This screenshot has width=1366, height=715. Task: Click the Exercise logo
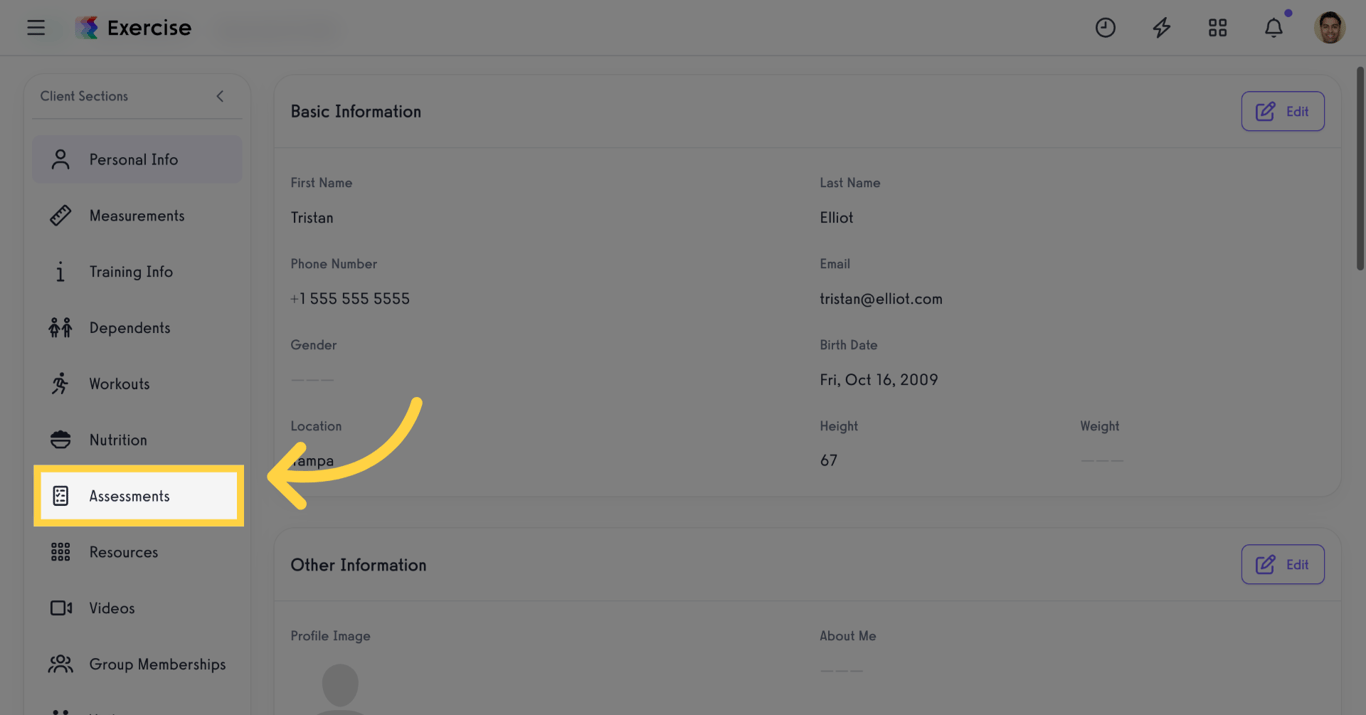point(134,28)
